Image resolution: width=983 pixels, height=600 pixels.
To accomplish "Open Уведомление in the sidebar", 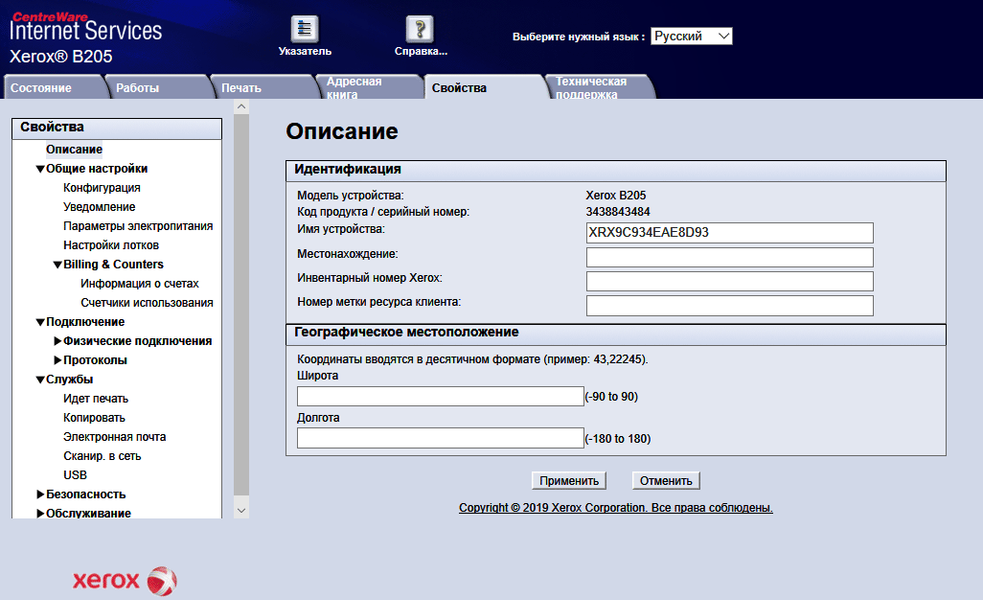I will pyautogui.click(x=99, y=207).
